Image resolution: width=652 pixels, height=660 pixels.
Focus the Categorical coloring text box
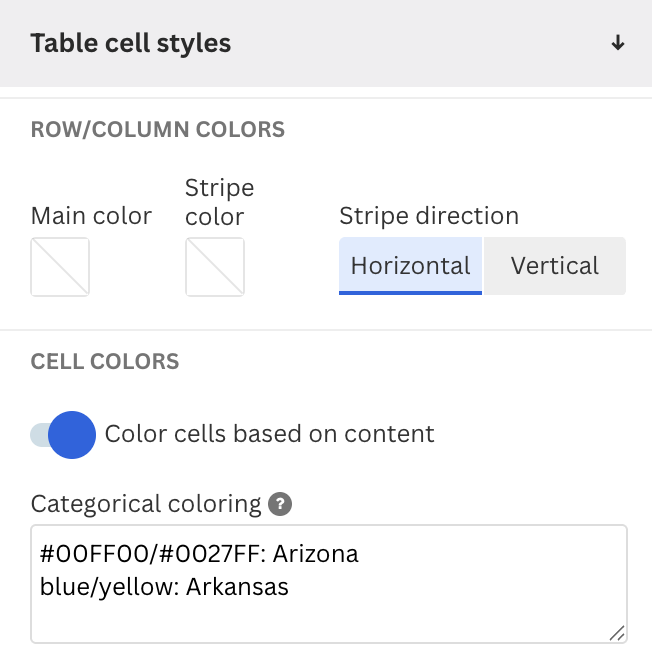point(329,584)
